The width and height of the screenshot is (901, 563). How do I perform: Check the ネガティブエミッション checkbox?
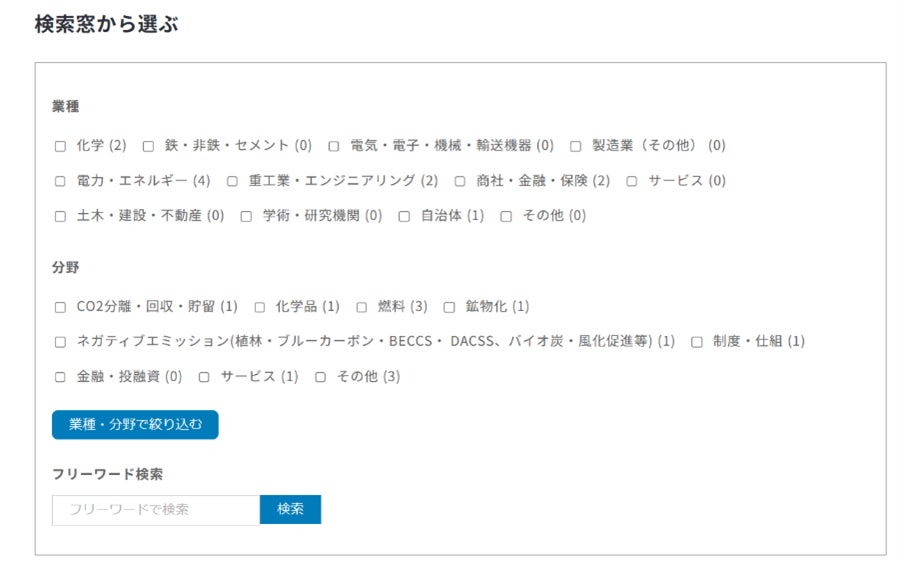point(60,342)
